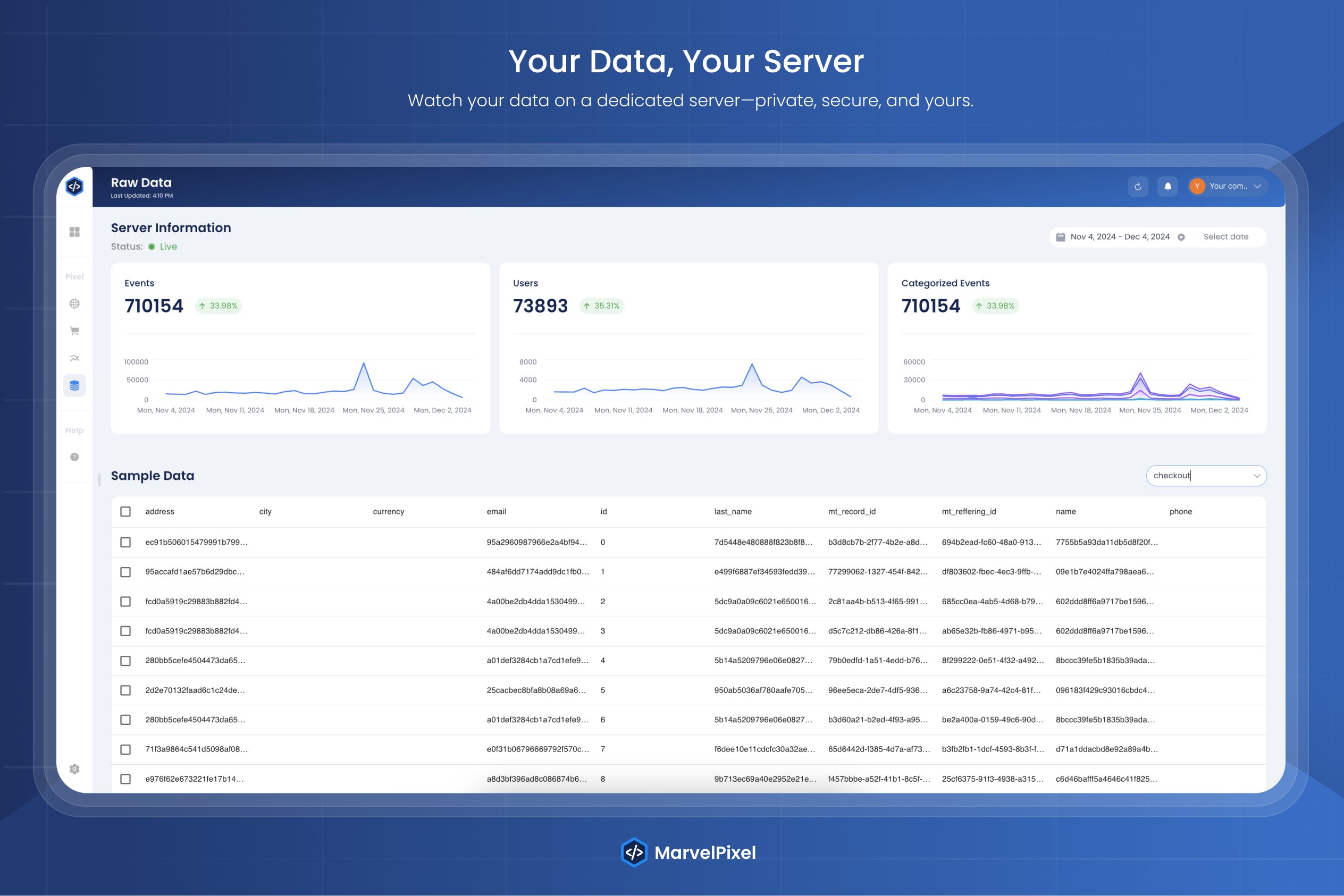1344x896 pixels.
Task: Expand the 'Your com..' account dropdown
Action: (x=1257, y=187)
